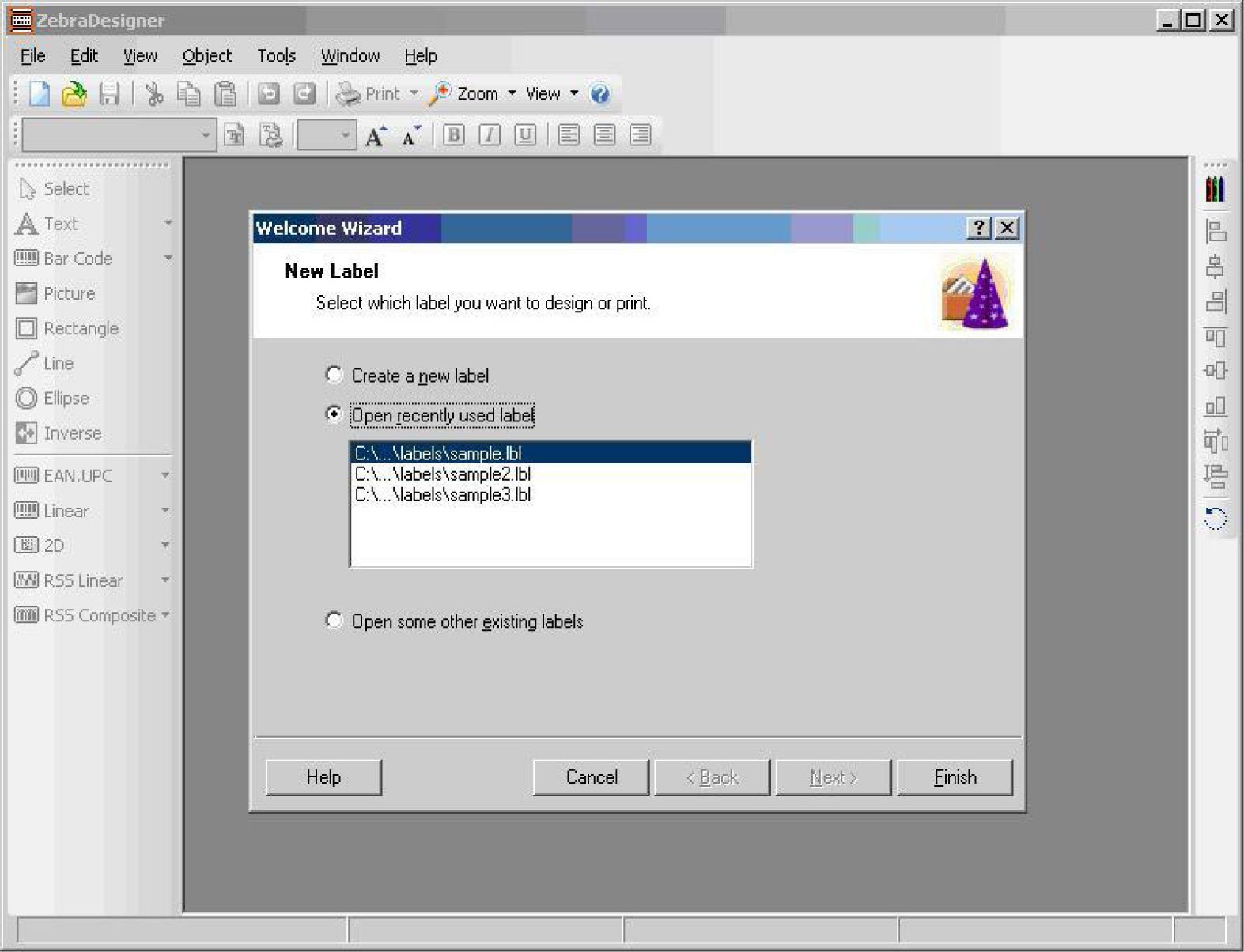The height and width of the screenshot is (952, 1244).
Task: Open the Object menu
Action: [x=207, y=56]
